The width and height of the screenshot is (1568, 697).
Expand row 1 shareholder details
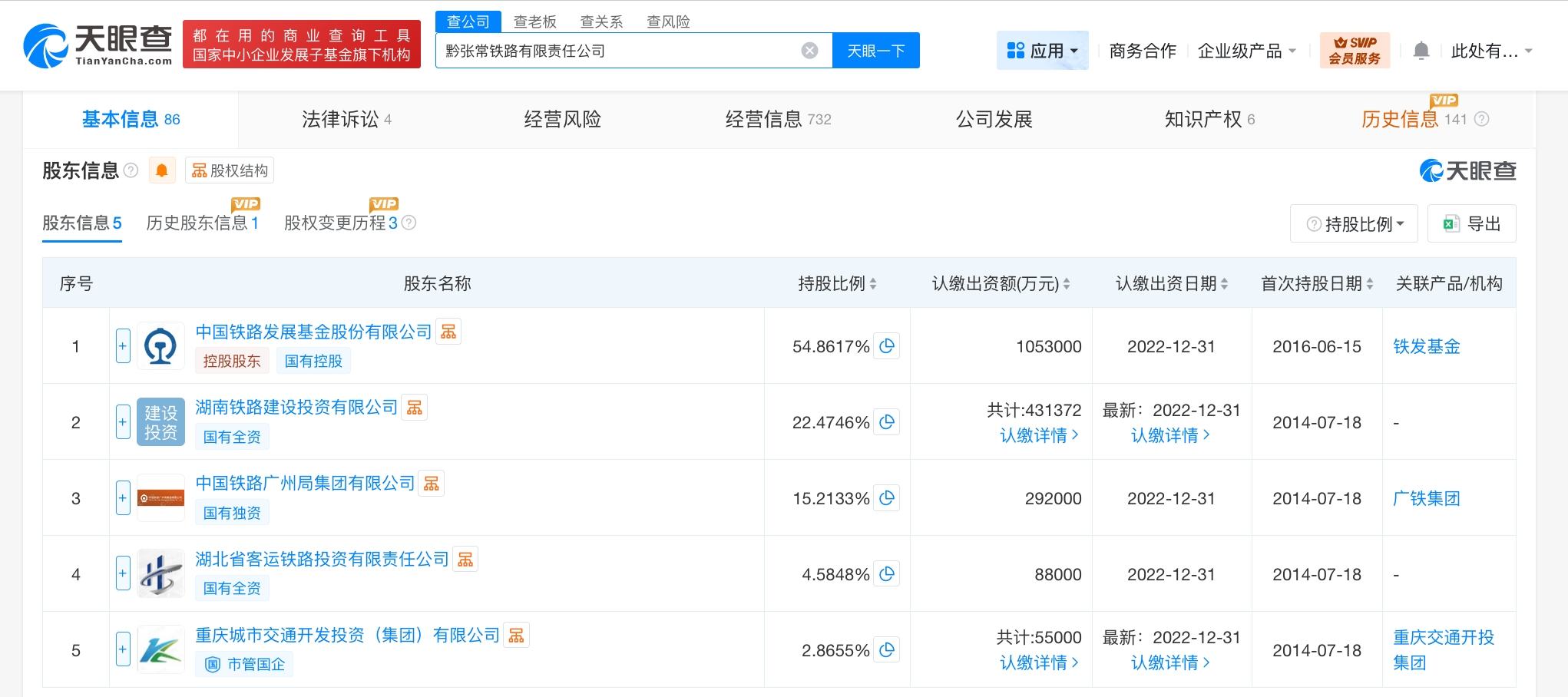[123, 346]
